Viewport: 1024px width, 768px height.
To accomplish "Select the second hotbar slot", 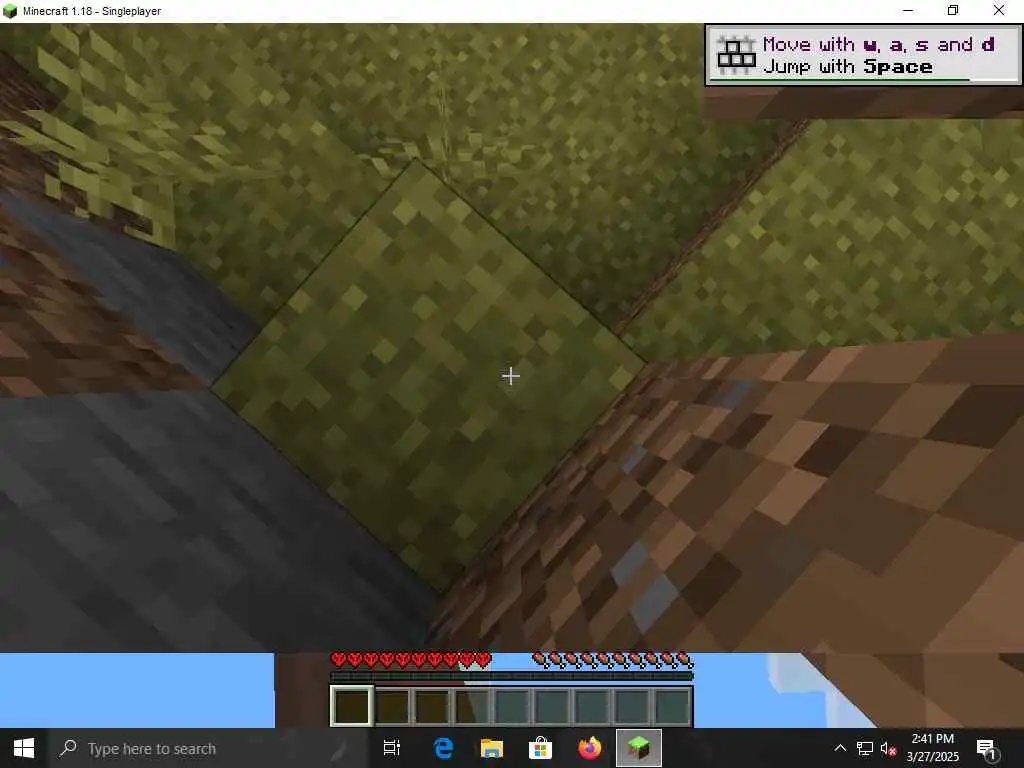I will [392, 706].
